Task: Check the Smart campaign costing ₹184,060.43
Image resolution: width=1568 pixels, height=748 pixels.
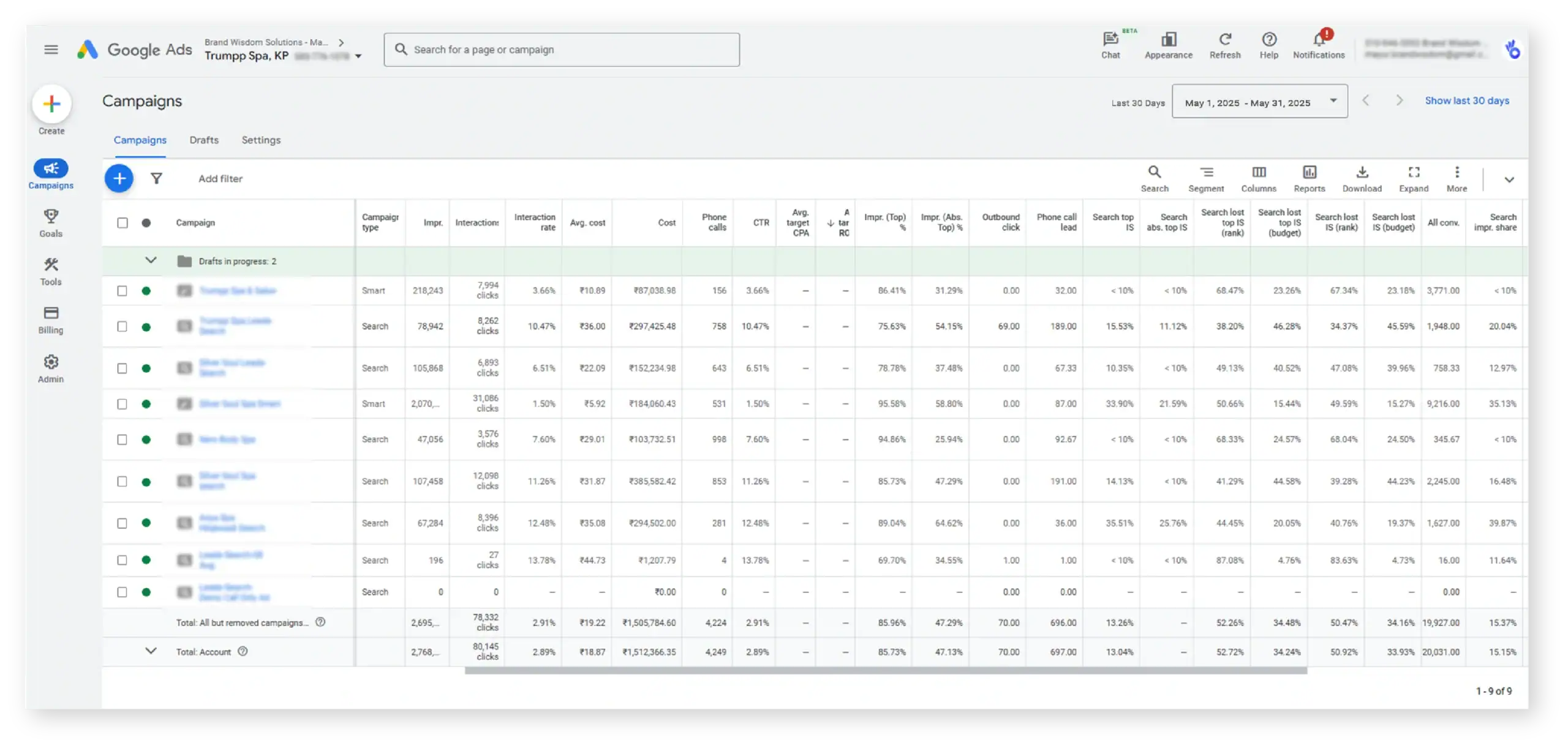Action: 123,404
